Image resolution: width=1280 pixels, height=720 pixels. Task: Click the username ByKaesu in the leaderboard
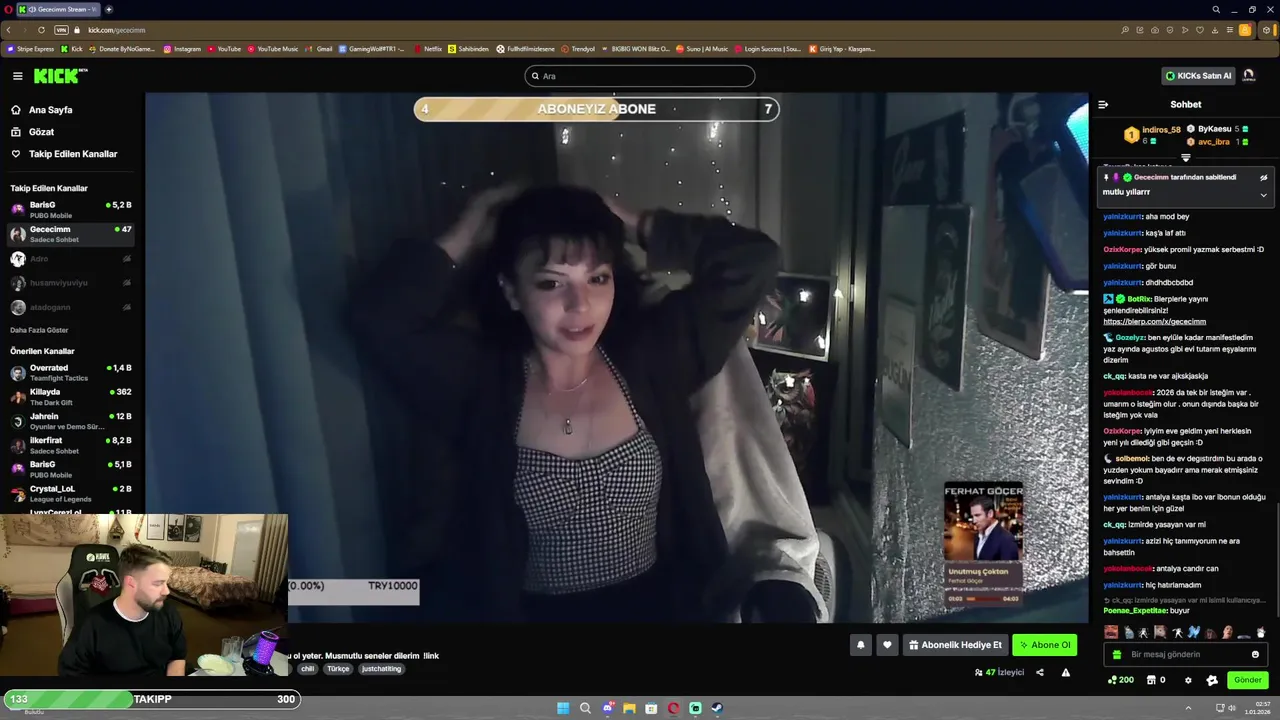pos(1215,129)
